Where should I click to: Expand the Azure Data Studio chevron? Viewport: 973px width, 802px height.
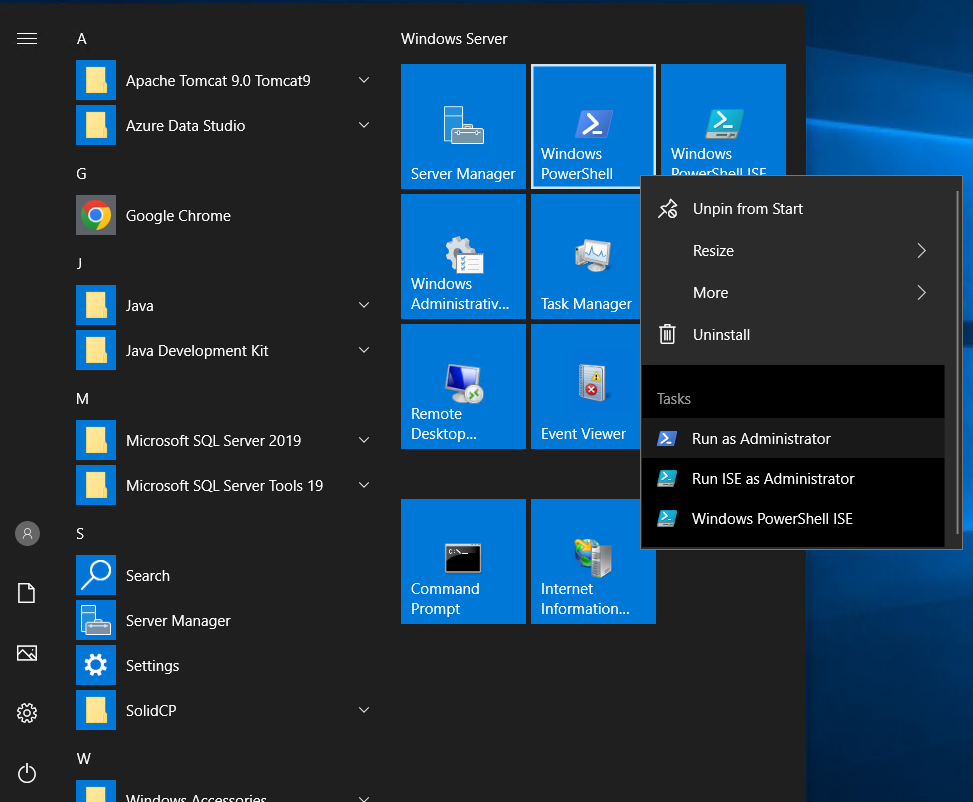[x=364, y=125]
